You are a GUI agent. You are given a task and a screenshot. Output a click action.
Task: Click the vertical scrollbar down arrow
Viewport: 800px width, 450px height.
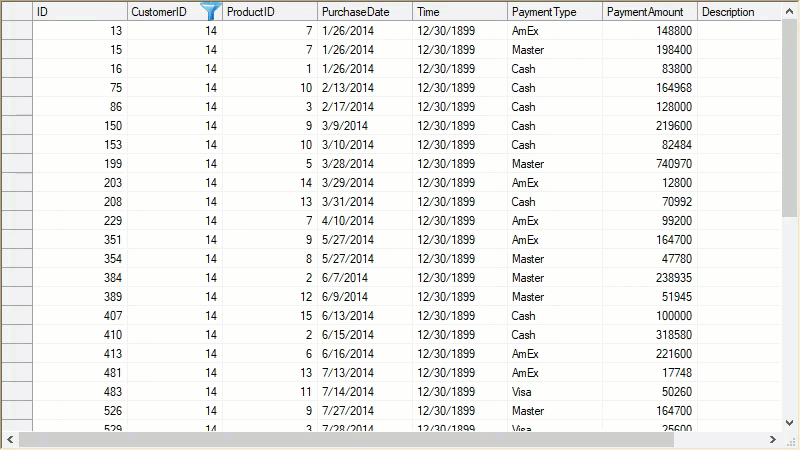[789, 422]
